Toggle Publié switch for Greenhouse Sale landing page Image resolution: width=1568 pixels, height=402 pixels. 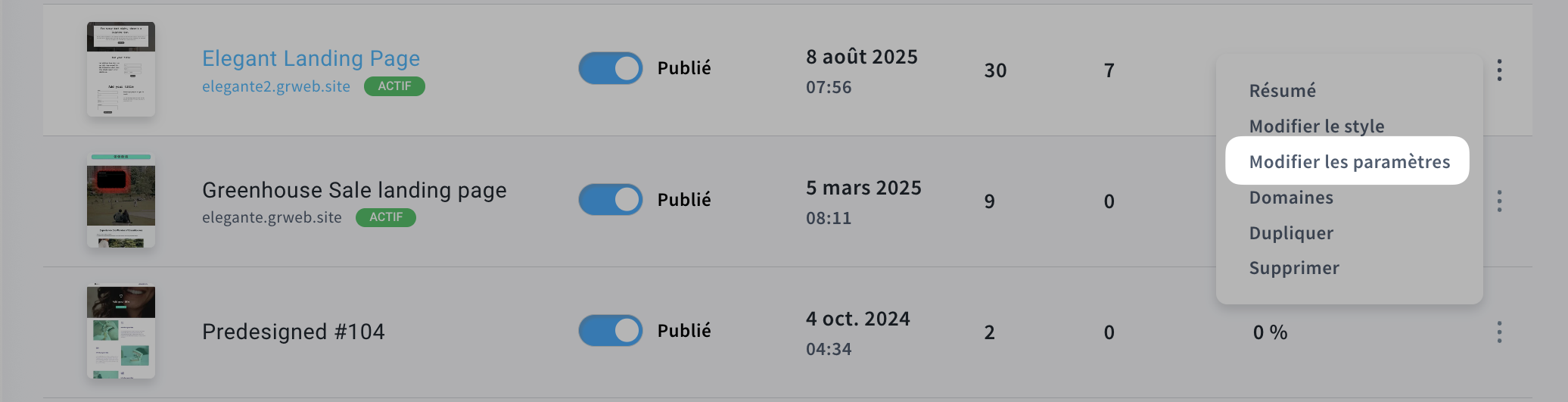pos(610,200)
